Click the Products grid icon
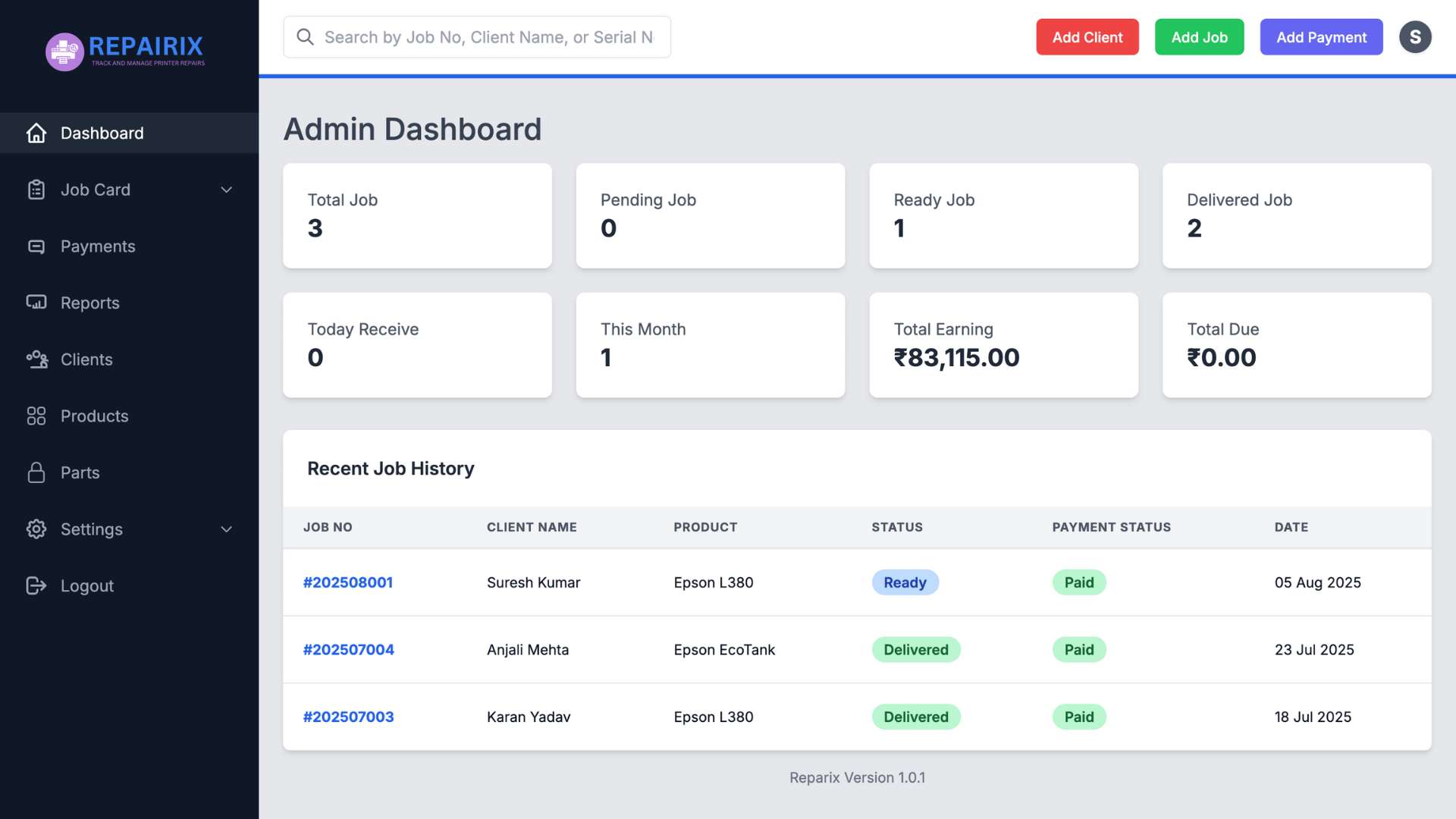1456x819 pixels. pos(37,416)
